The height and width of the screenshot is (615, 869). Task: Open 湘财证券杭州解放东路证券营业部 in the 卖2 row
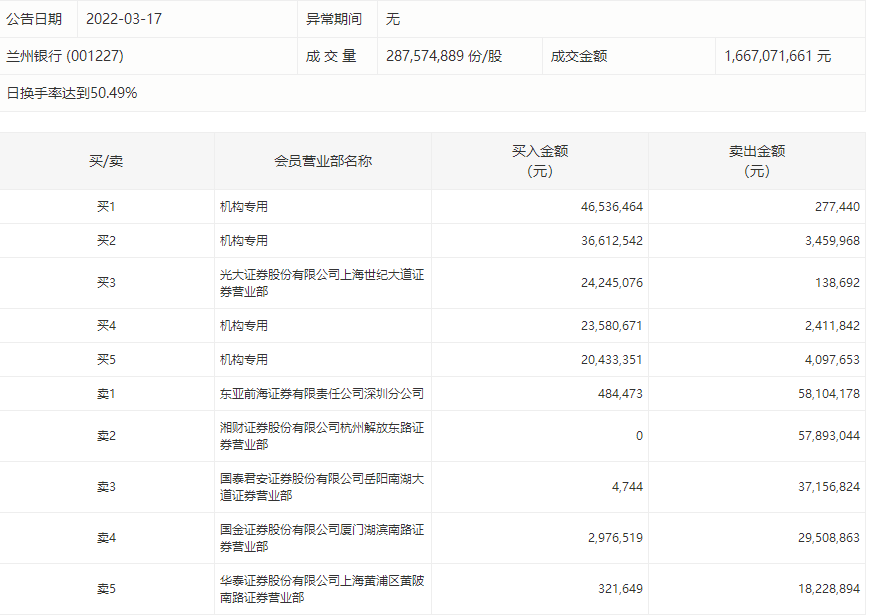[322, 436]
